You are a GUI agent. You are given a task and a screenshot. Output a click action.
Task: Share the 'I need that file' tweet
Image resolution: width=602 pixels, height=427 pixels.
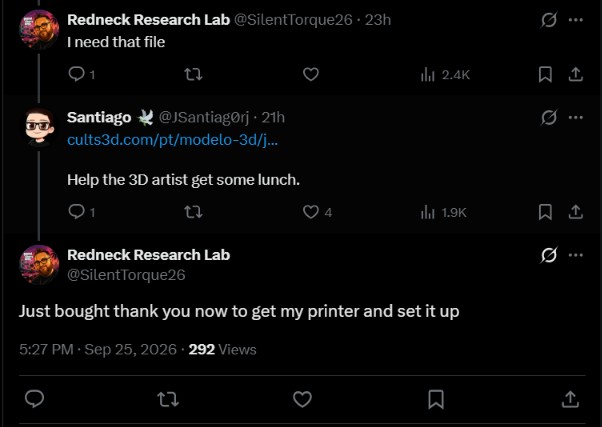point(576,74)
